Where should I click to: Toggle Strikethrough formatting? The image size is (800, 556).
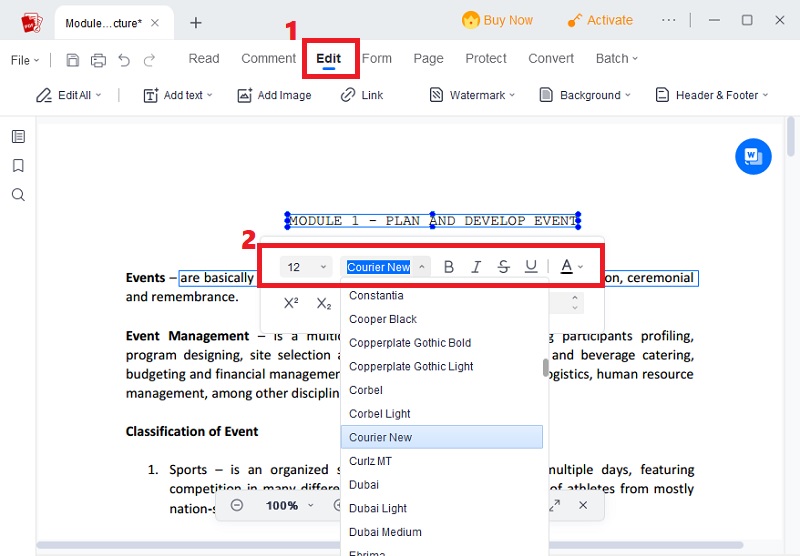(x=504, y=266)
